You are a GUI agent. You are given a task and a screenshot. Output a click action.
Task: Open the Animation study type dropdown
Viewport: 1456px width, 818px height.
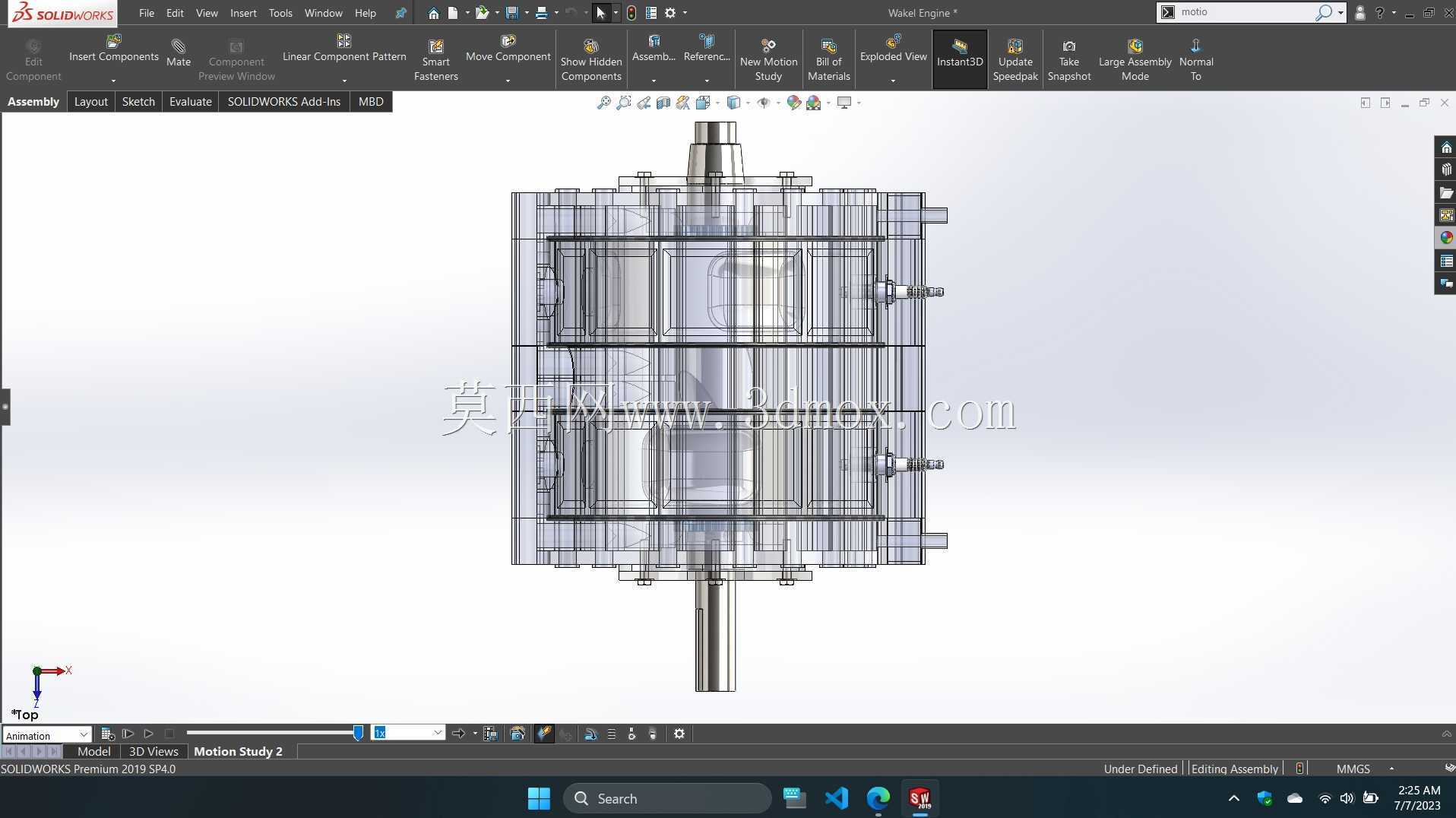point(47,735)
